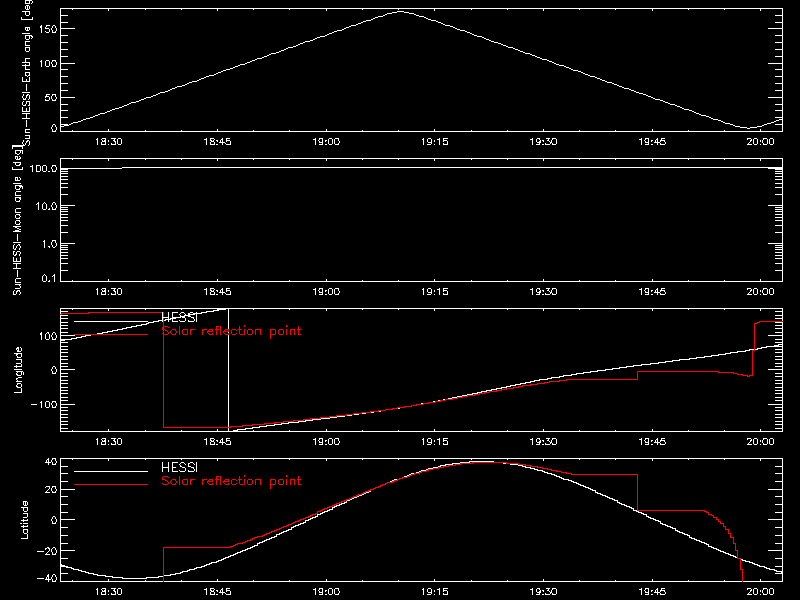
Task: Click the 20:00 time label under Longitude plot
Action: point(760,441)
